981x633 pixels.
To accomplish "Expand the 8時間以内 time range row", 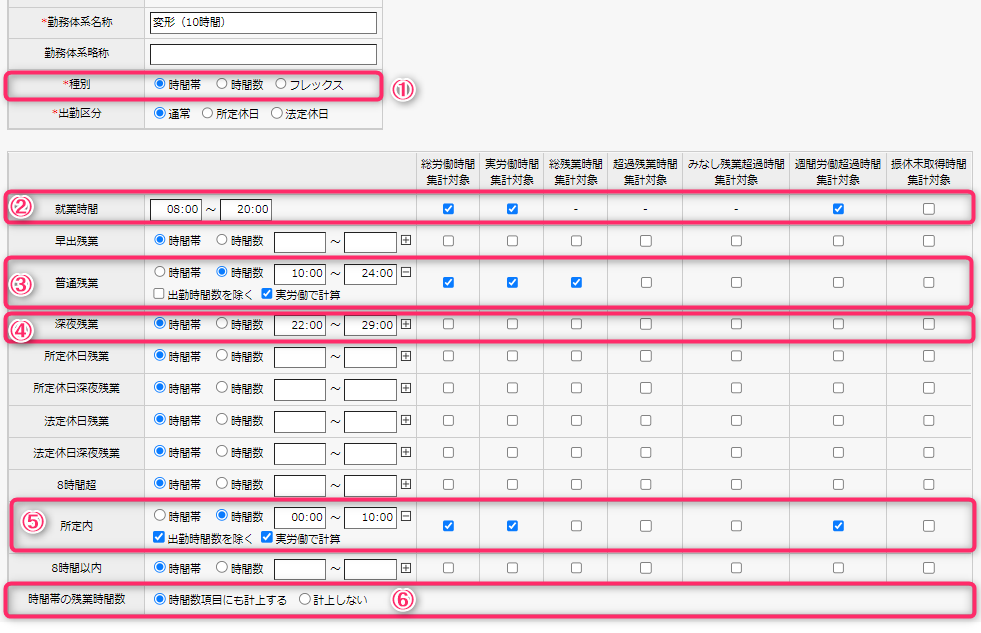I will [x=405, y=568].
